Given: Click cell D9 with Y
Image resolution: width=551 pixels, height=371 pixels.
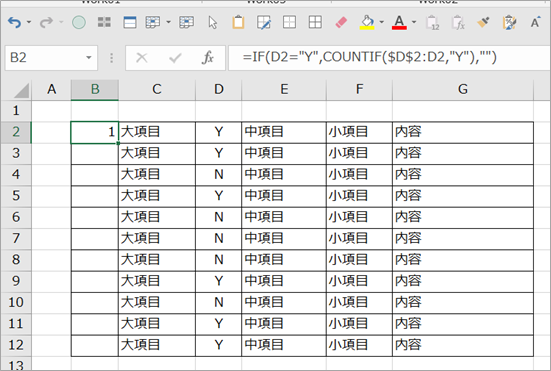Looking at the screenshot, I should click(219, 281).
